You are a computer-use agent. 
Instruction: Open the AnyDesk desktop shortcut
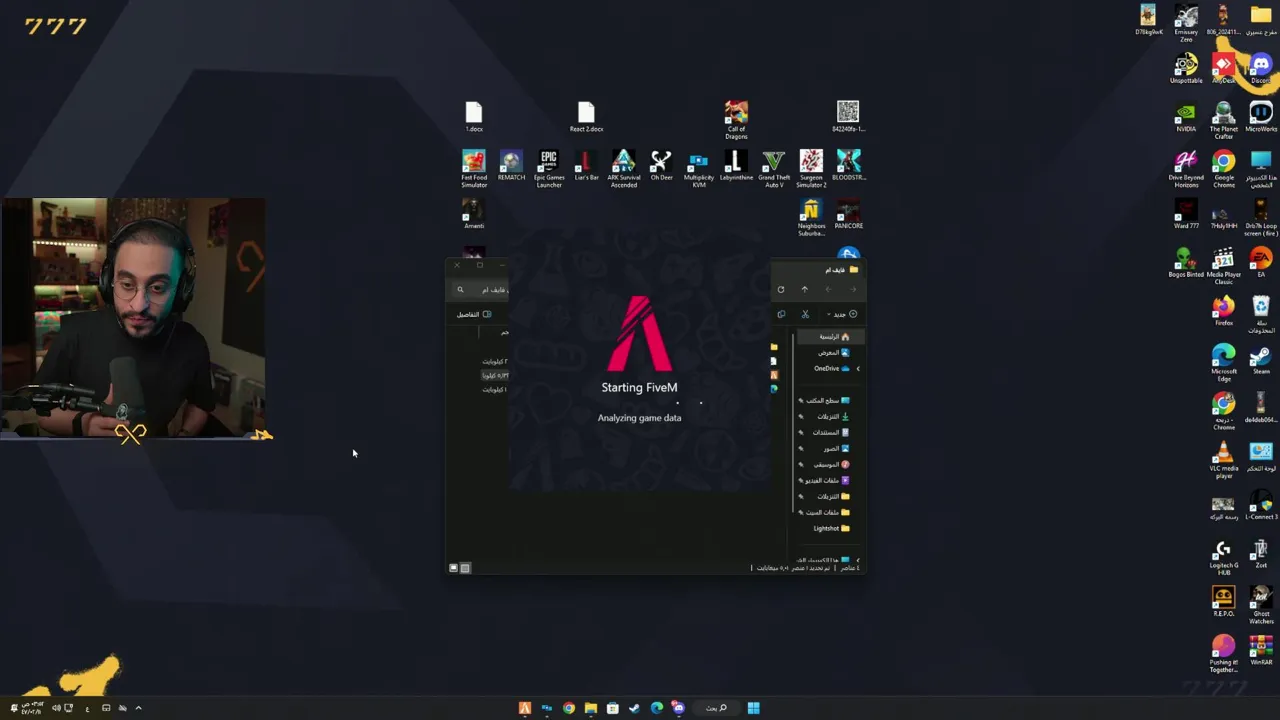coord(1224,69)
